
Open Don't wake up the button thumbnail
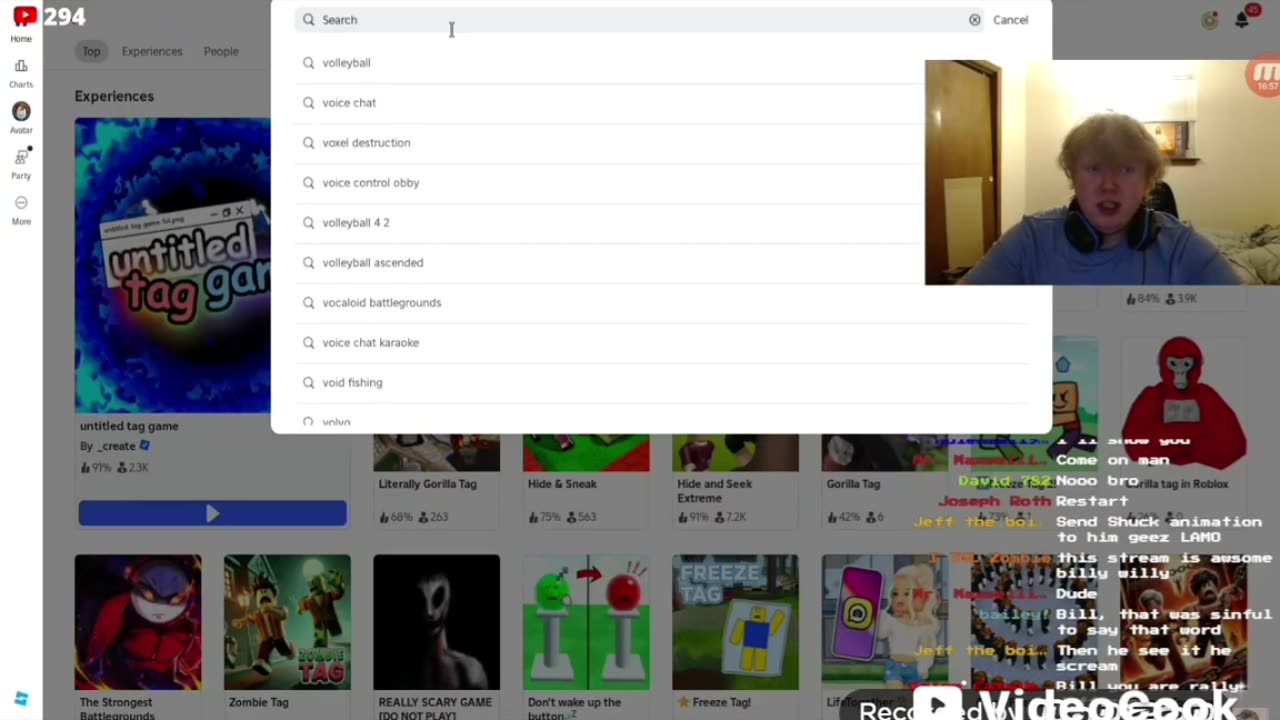click(586, 622)
